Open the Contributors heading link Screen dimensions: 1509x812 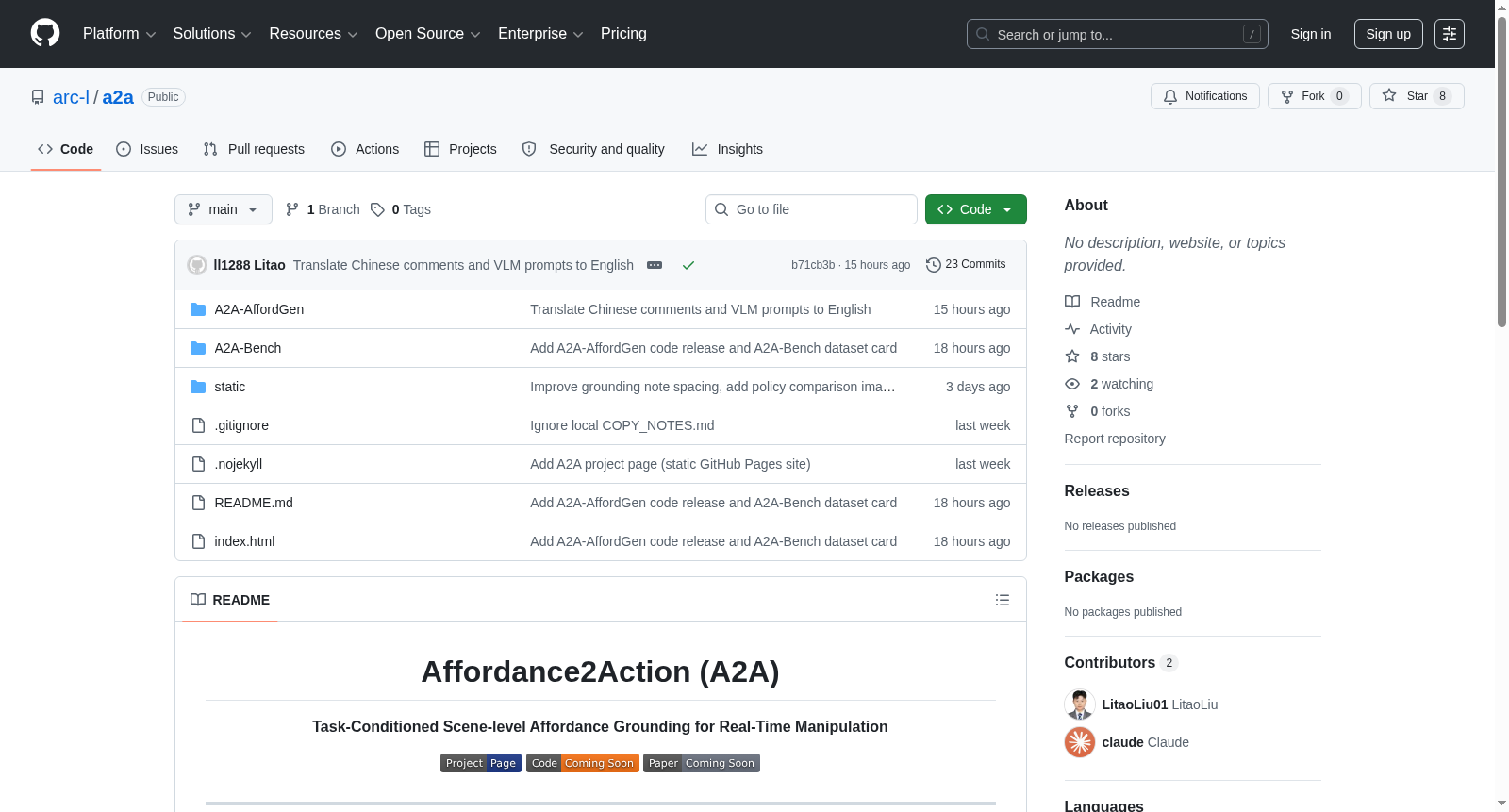(x=1120, y=663)
